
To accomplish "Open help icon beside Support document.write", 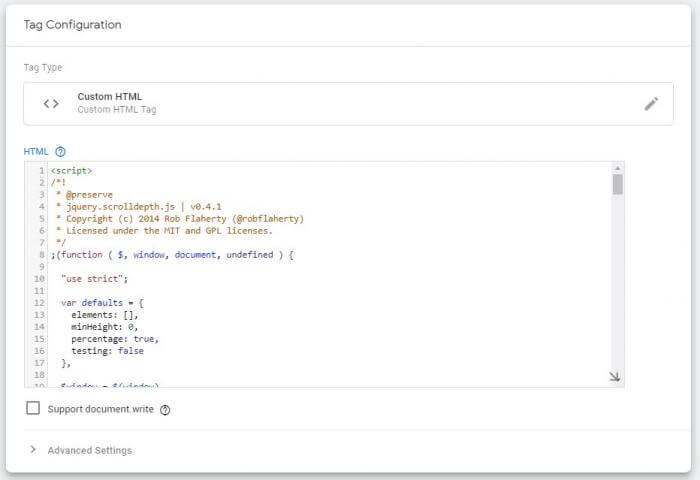I will pyautogui.click(x=165, y=409).
